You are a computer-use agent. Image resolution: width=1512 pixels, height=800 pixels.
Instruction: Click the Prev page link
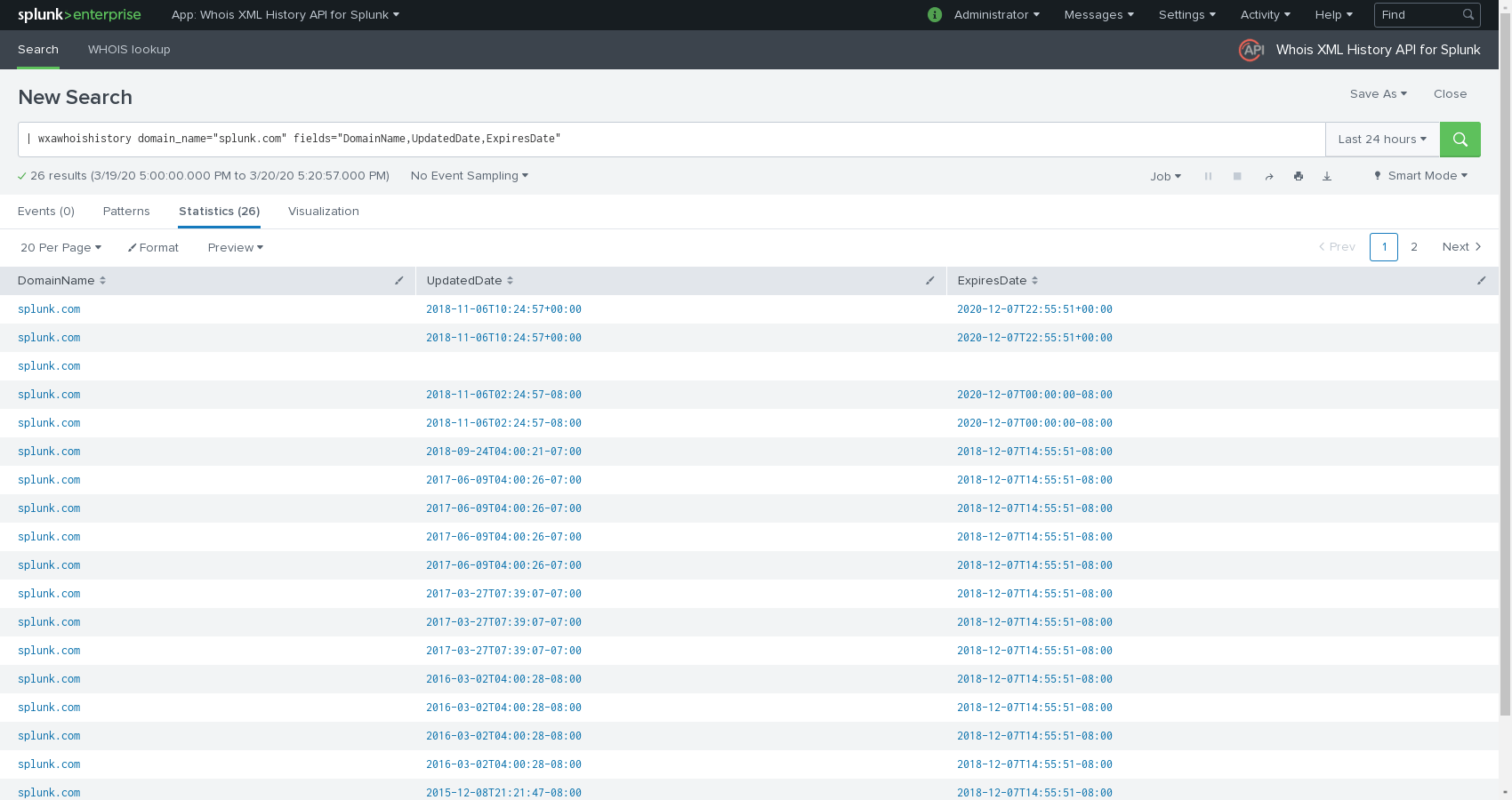click(1337, 247)
